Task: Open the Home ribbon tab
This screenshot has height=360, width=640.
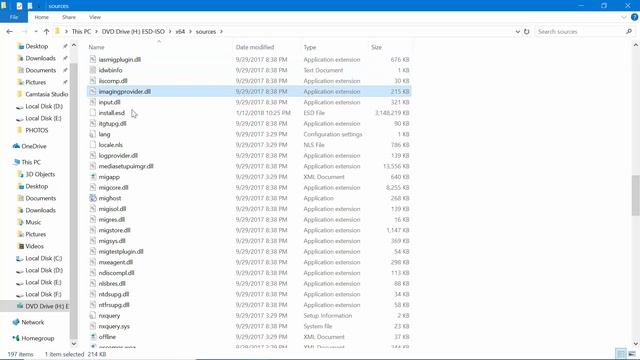Action: (42, 17)
